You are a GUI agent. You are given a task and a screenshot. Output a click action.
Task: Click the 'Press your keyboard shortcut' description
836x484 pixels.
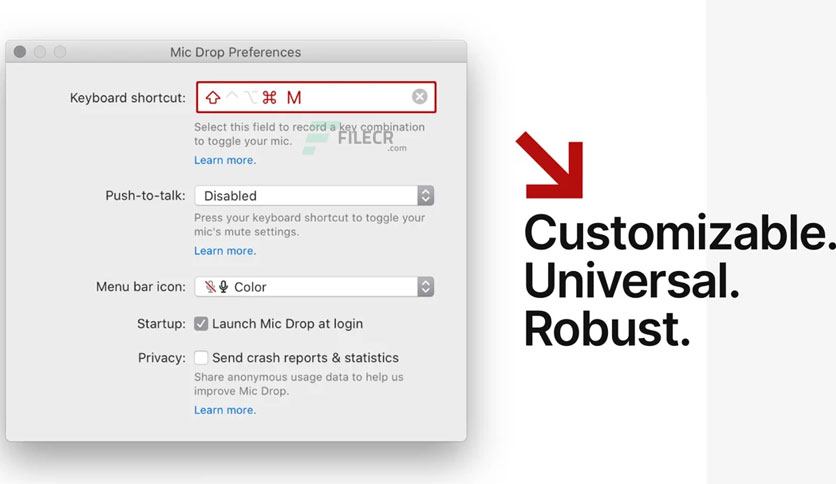coord(309,224)
